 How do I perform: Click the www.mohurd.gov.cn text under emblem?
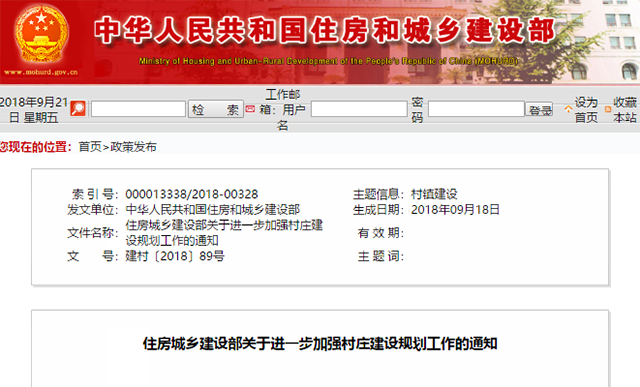(41, 72)
